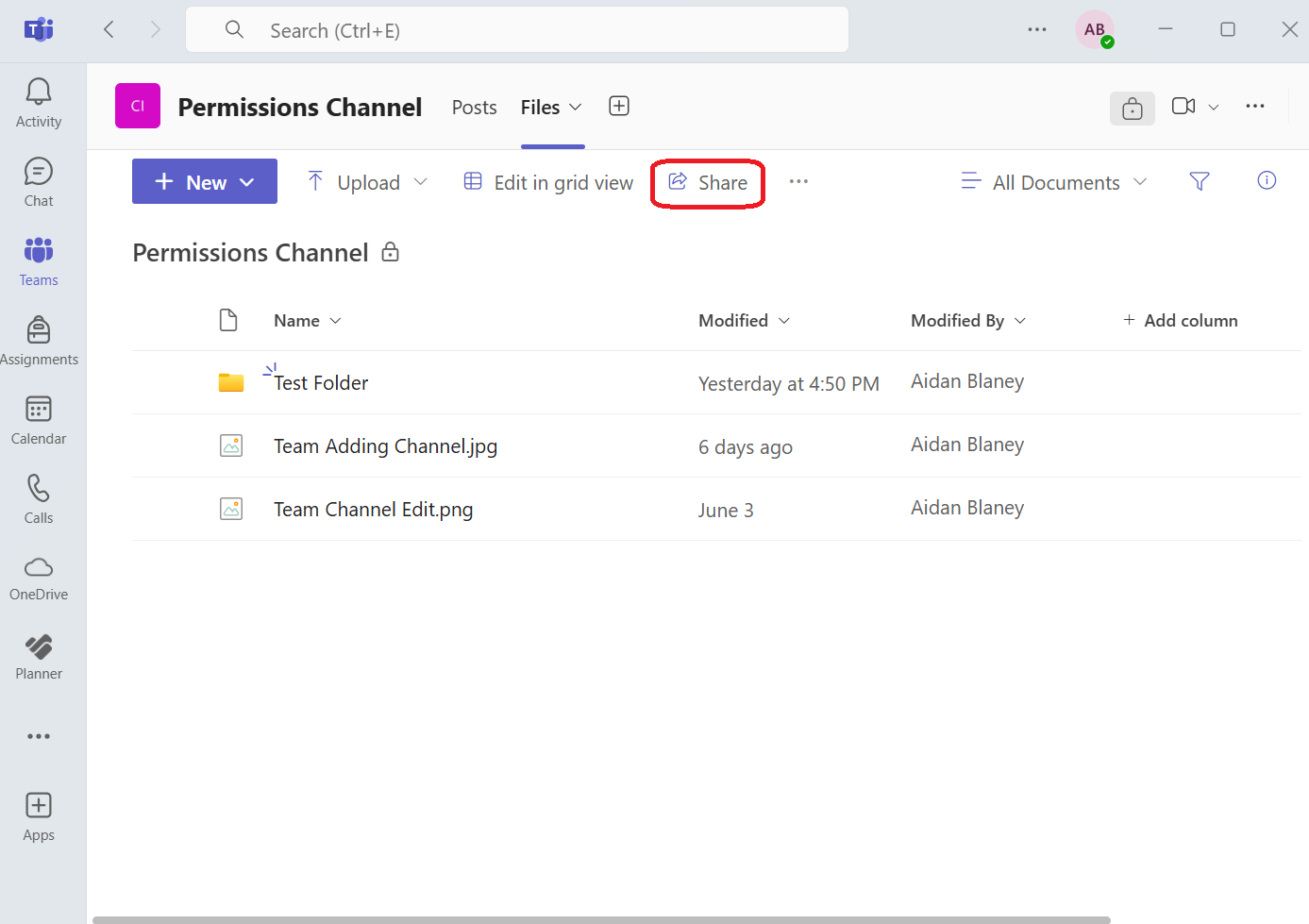Open meeting options chevron beside video icon

1214,107
